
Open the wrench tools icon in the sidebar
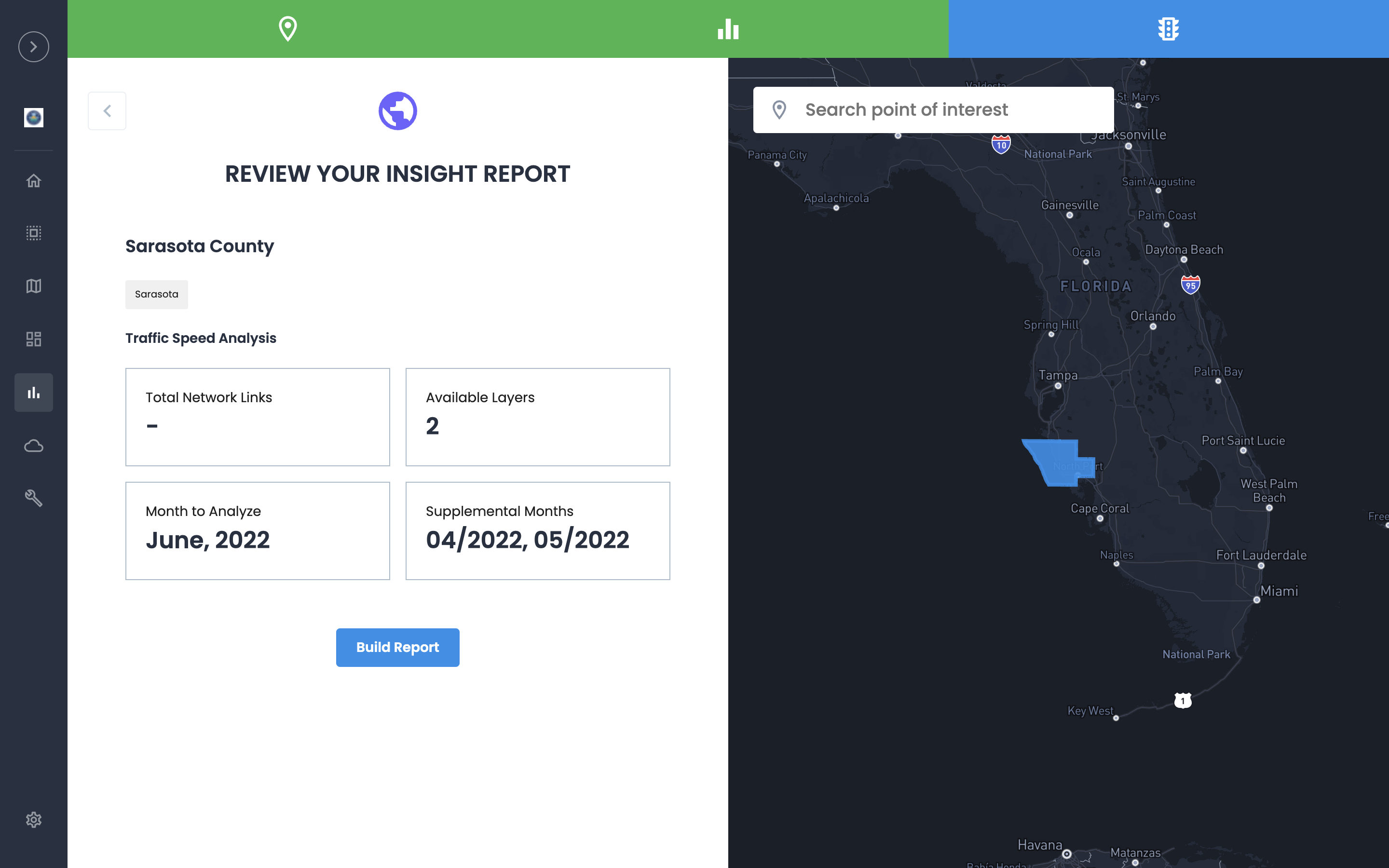point(33,498)
